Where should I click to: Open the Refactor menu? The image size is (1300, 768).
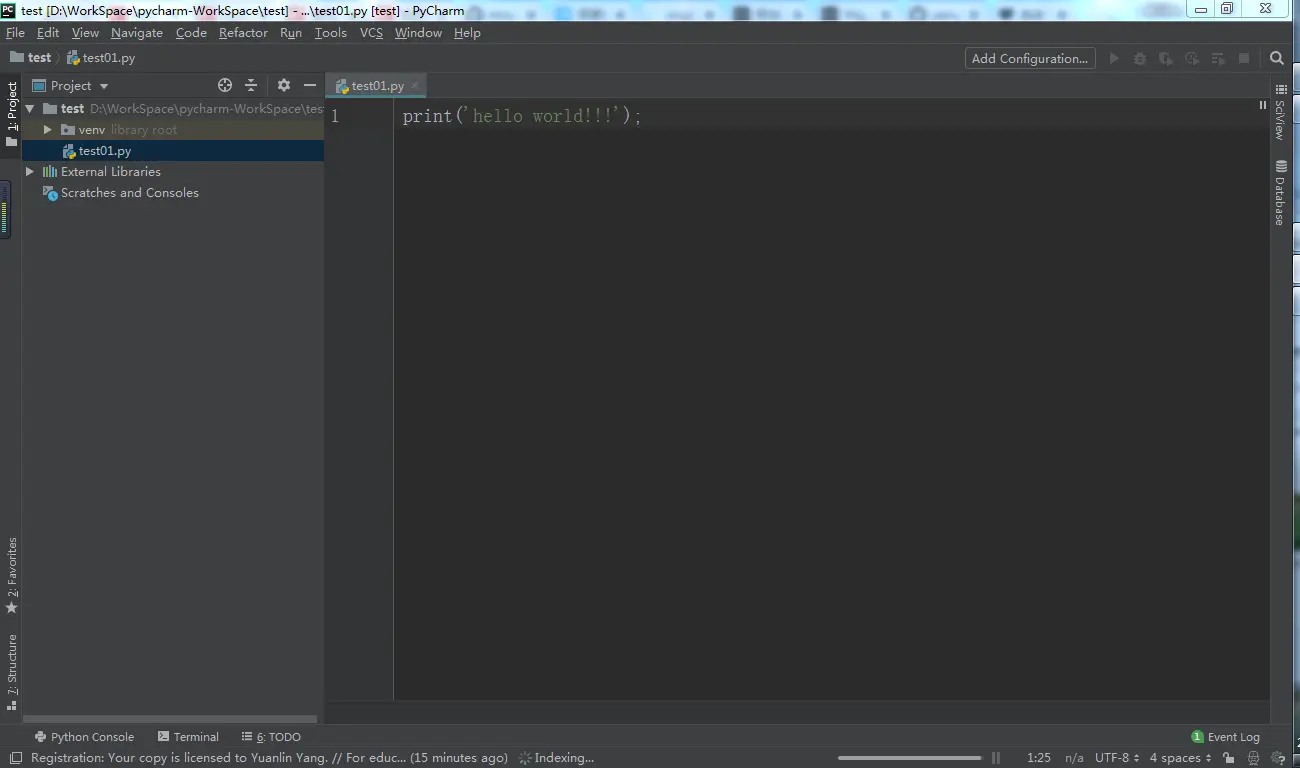(x=243, y=33)
